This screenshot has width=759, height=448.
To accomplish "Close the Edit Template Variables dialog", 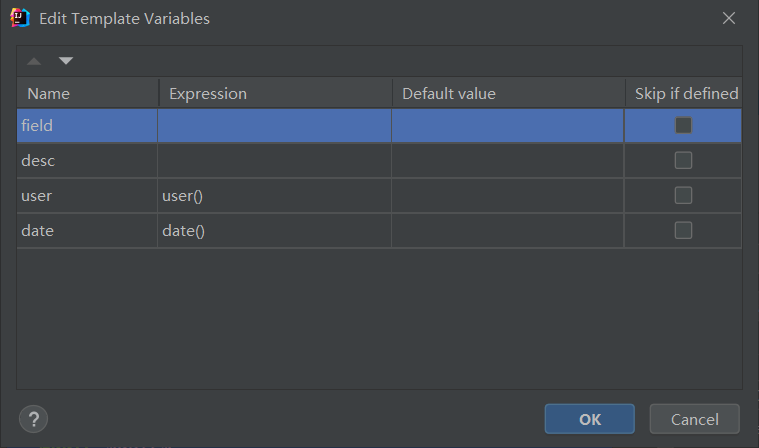I will coord(728,18).
